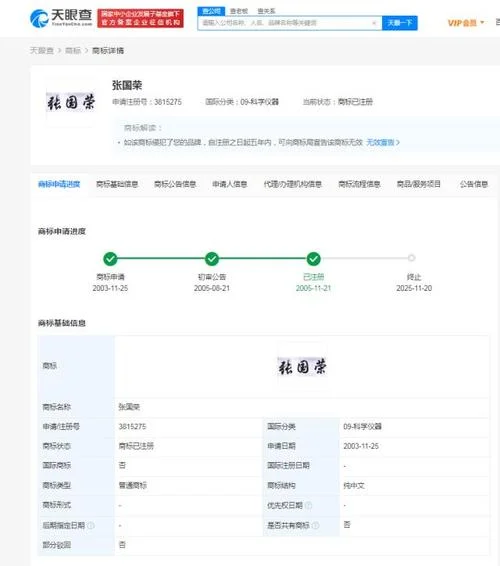Screen dimensions: 500x566
Task: Show help icon next to 优先权日期
Action: click(x=308, y=505)
